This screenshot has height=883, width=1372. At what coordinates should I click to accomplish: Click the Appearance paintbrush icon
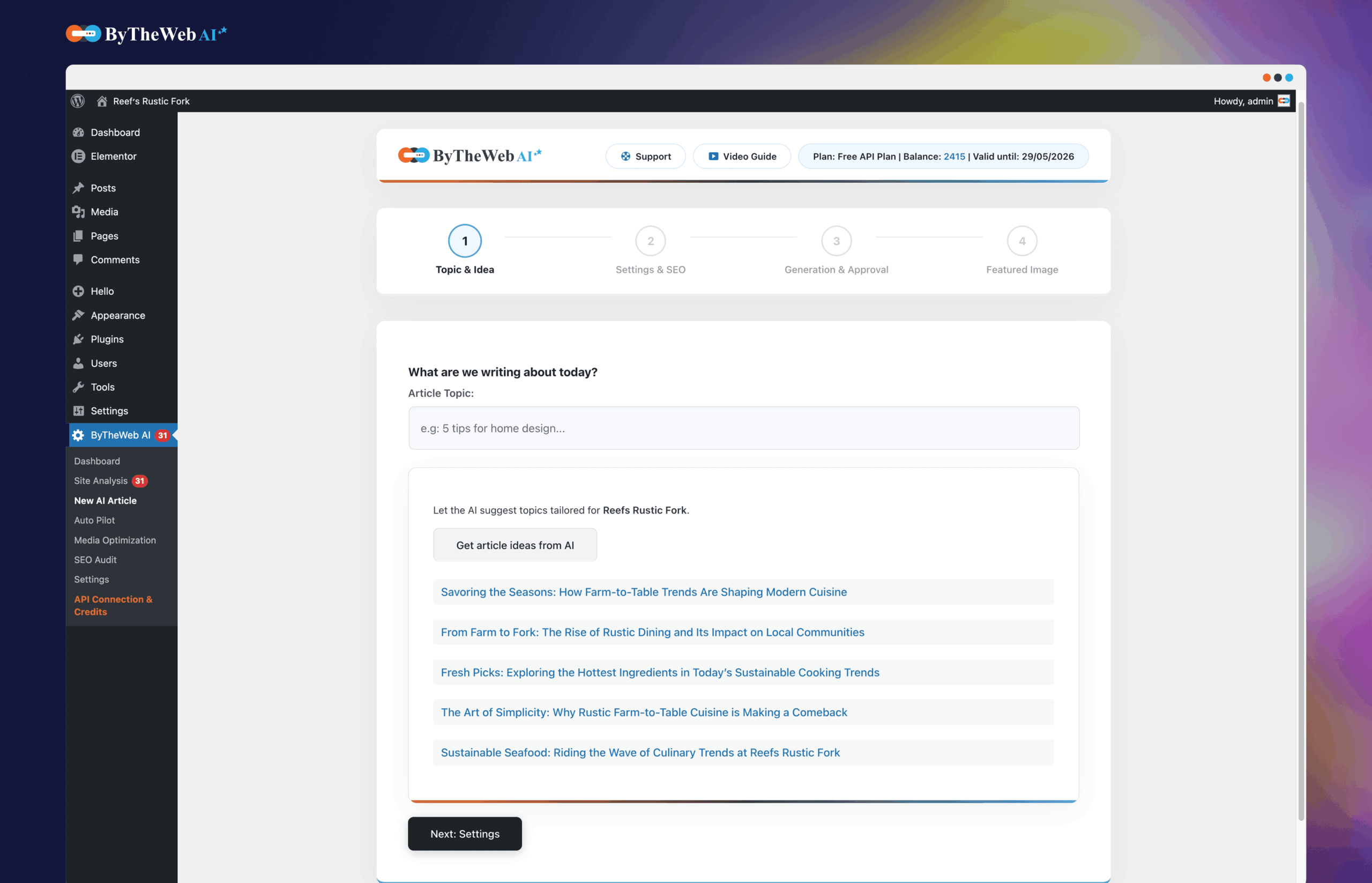point(78,315)
